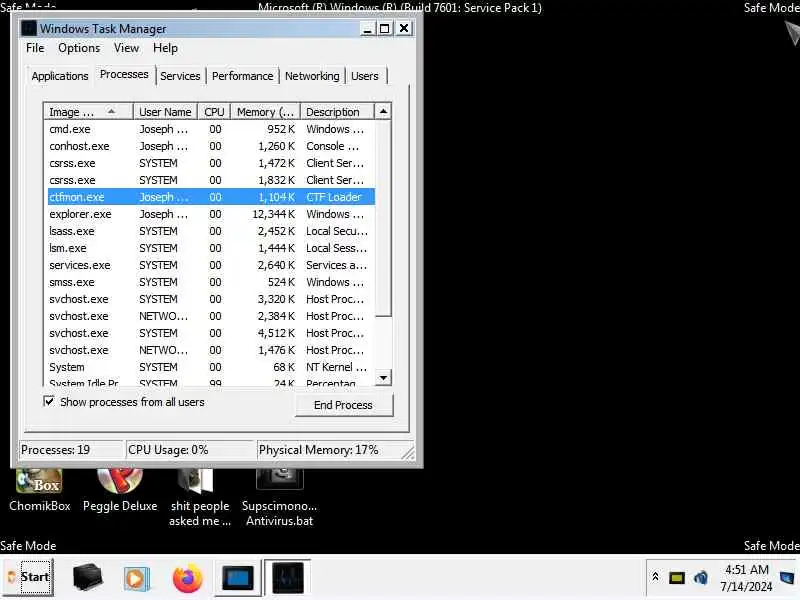Select the smss.exe process row

[211, 282]
